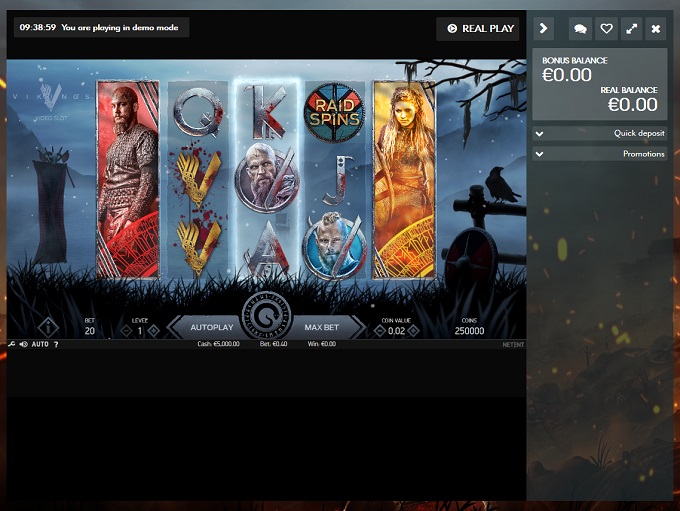This screenshot has width=680, height=511.
Task: Click the Vikings video slot logo
Action: click(x=51, y=100)
